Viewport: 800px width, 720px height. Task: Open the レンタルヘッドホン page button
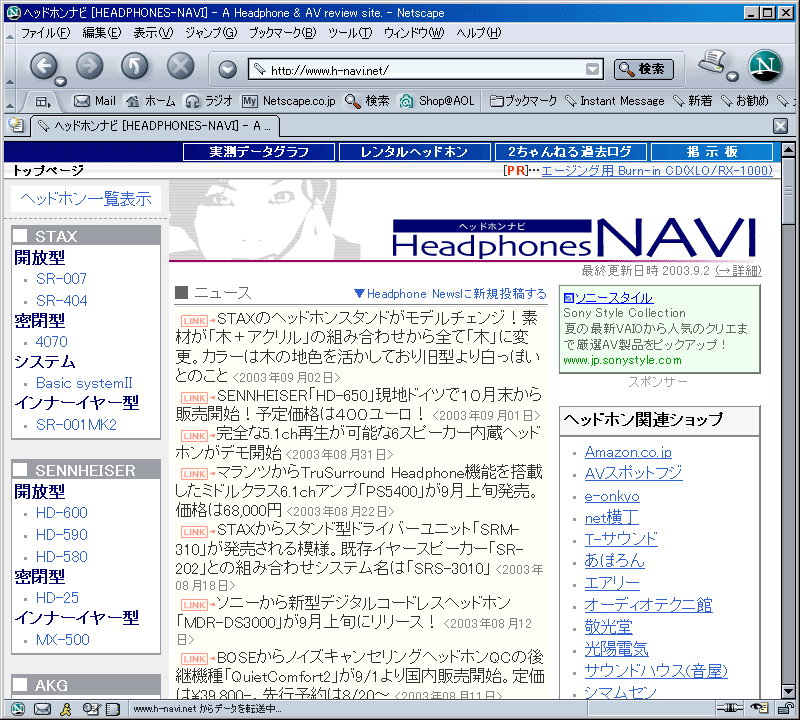click(x=414, y=152)
